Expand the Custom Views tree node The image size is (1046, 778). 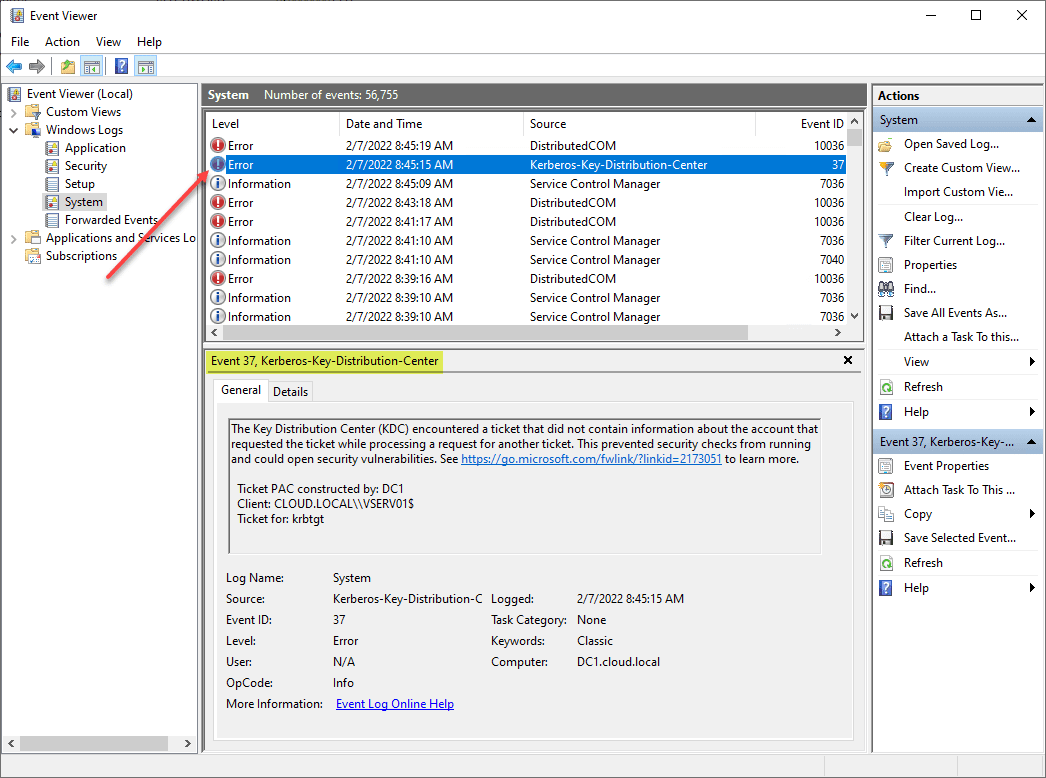[x=14, y=112]
